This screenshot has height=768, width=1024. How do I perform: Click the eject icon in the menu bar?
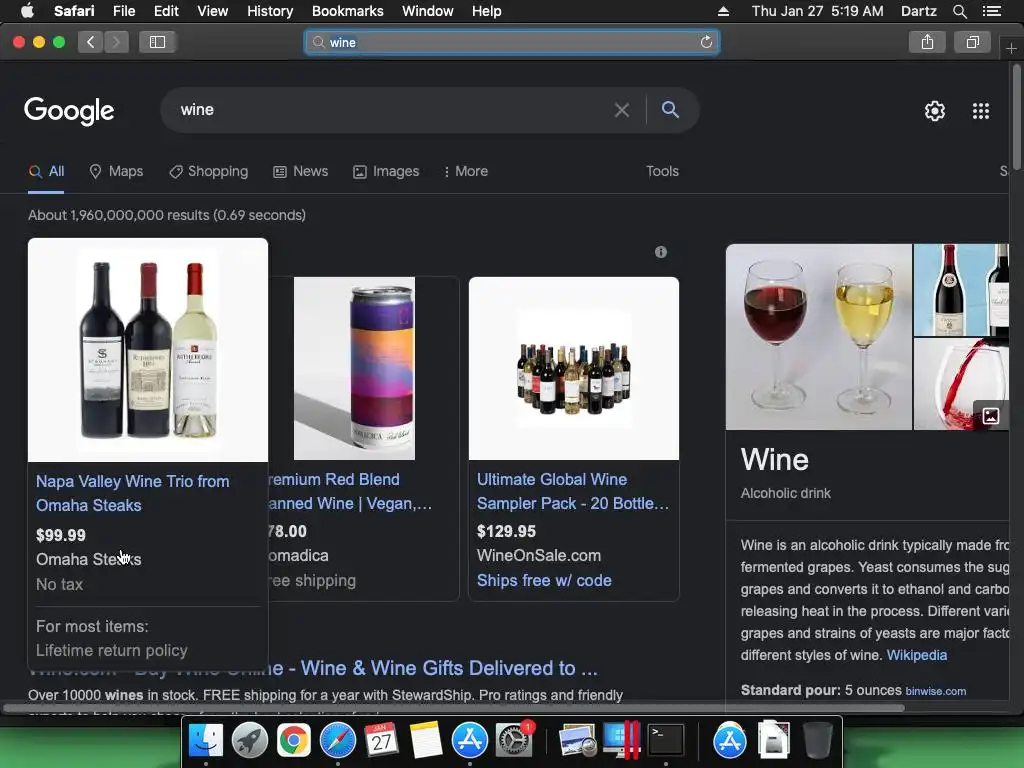click(723, 11)
